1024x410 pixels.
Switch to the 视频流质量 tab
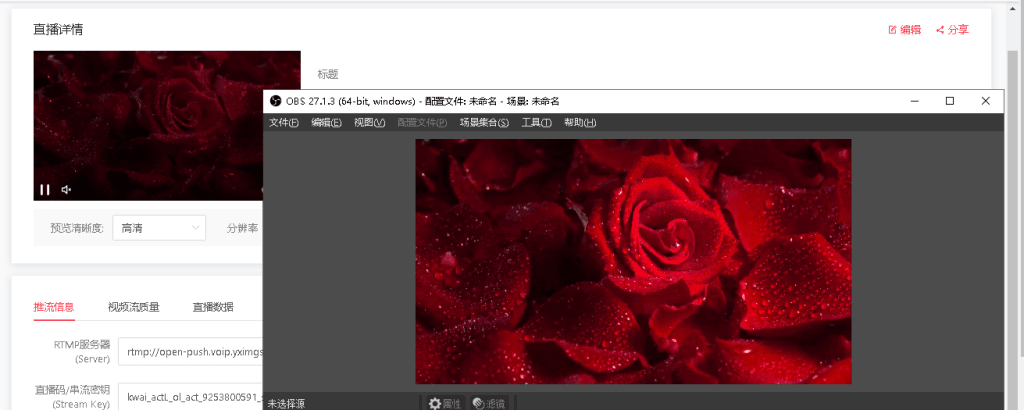(x=133, y=307)
